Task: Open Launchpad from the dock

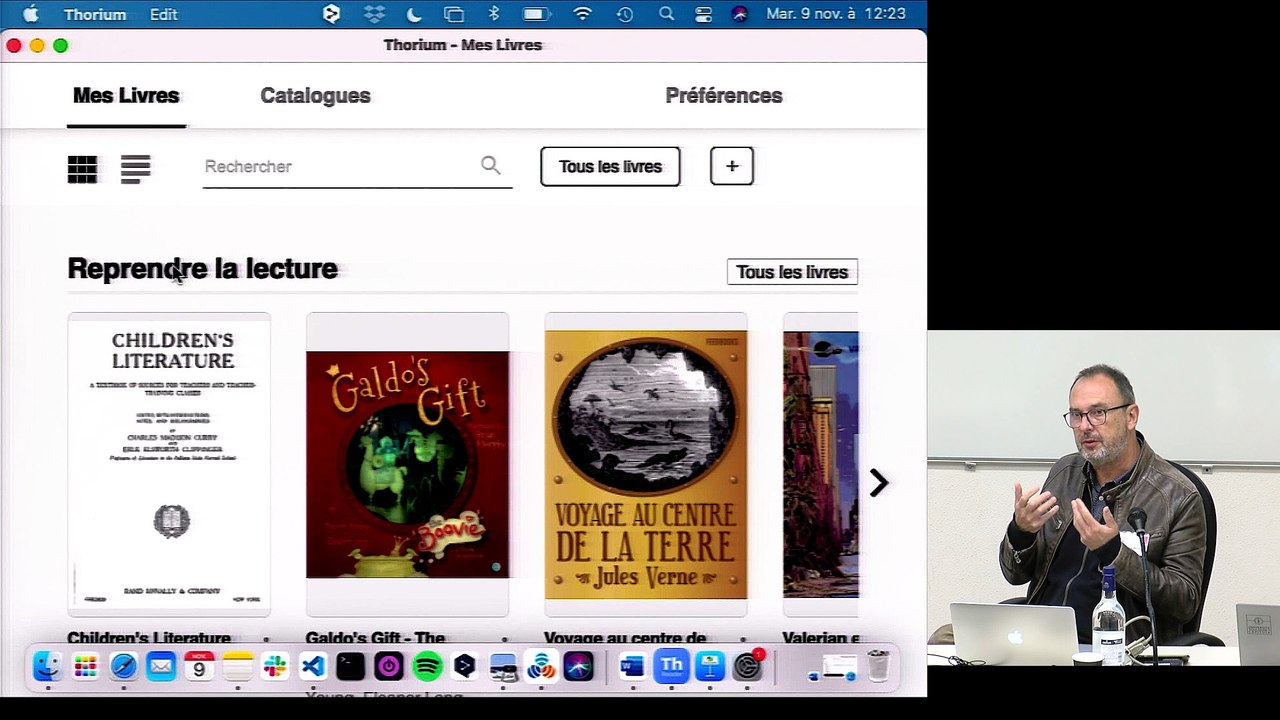Action: pyautogui.click(x=85, y=666)
